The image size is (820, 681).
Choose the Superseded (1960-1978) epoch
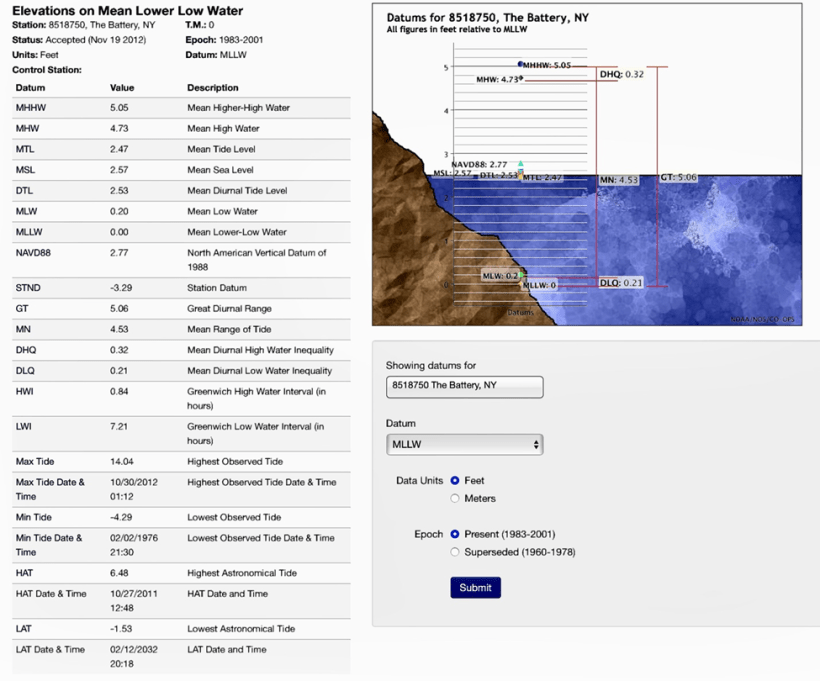455,552
